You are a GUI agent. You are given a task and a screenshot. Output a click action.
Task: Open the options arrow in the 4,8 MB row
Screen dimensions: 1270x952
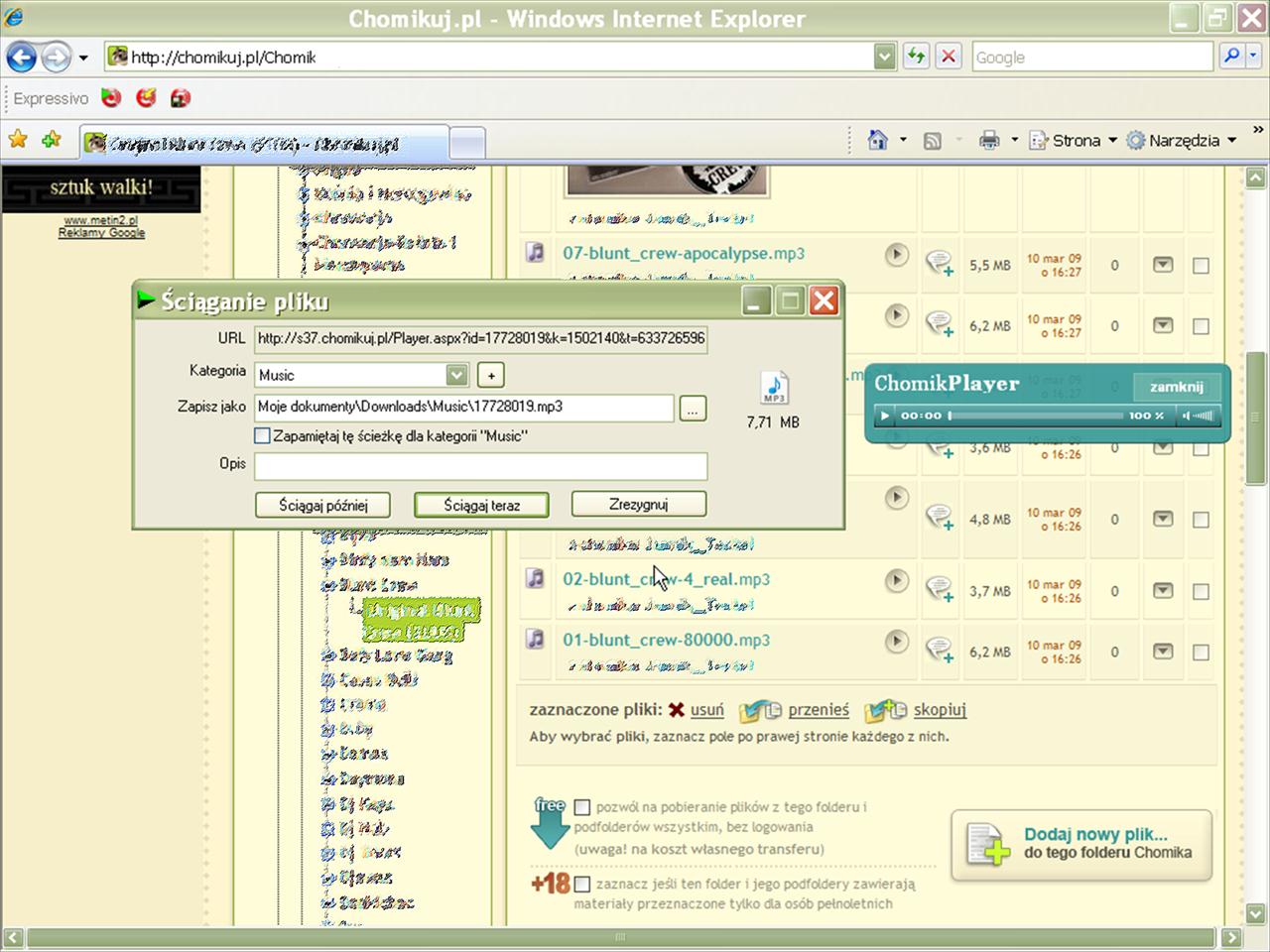pyautogui.click(x=1163, y=519)
